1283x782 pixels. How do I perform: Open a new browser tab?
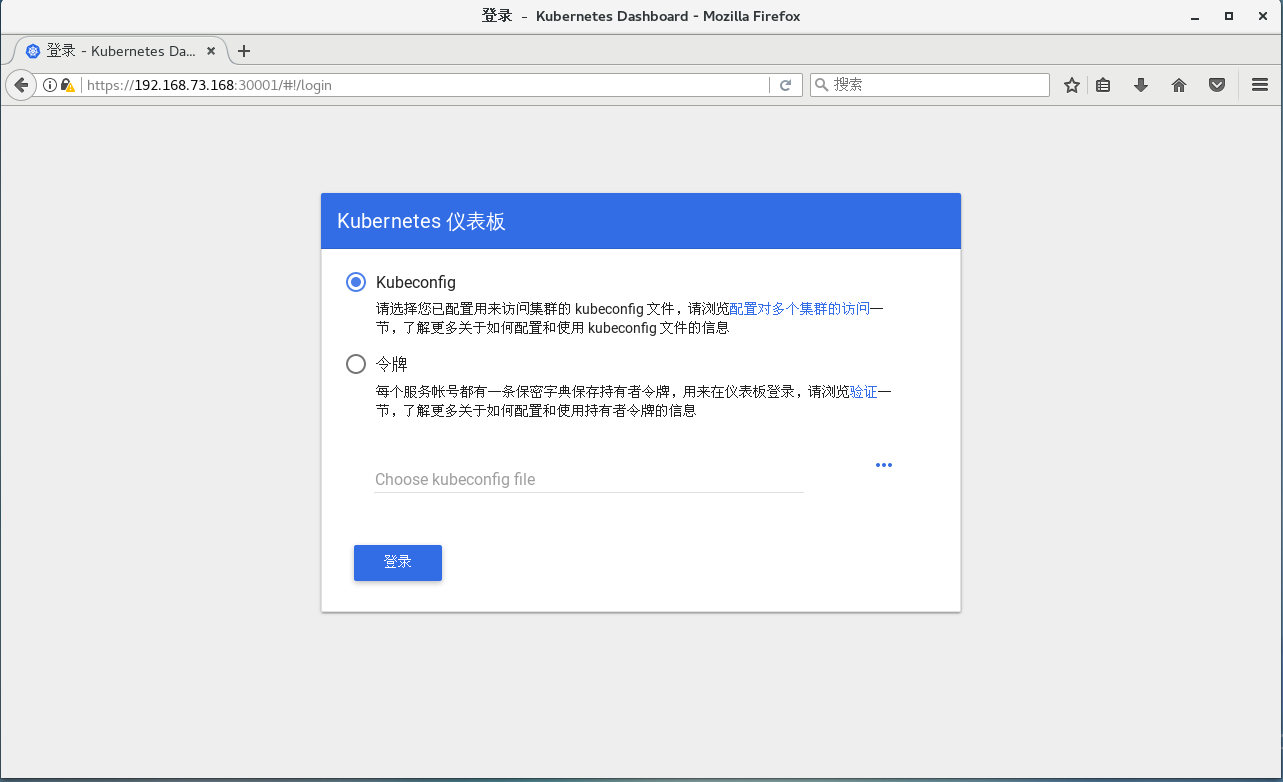[x=243, y=50]
